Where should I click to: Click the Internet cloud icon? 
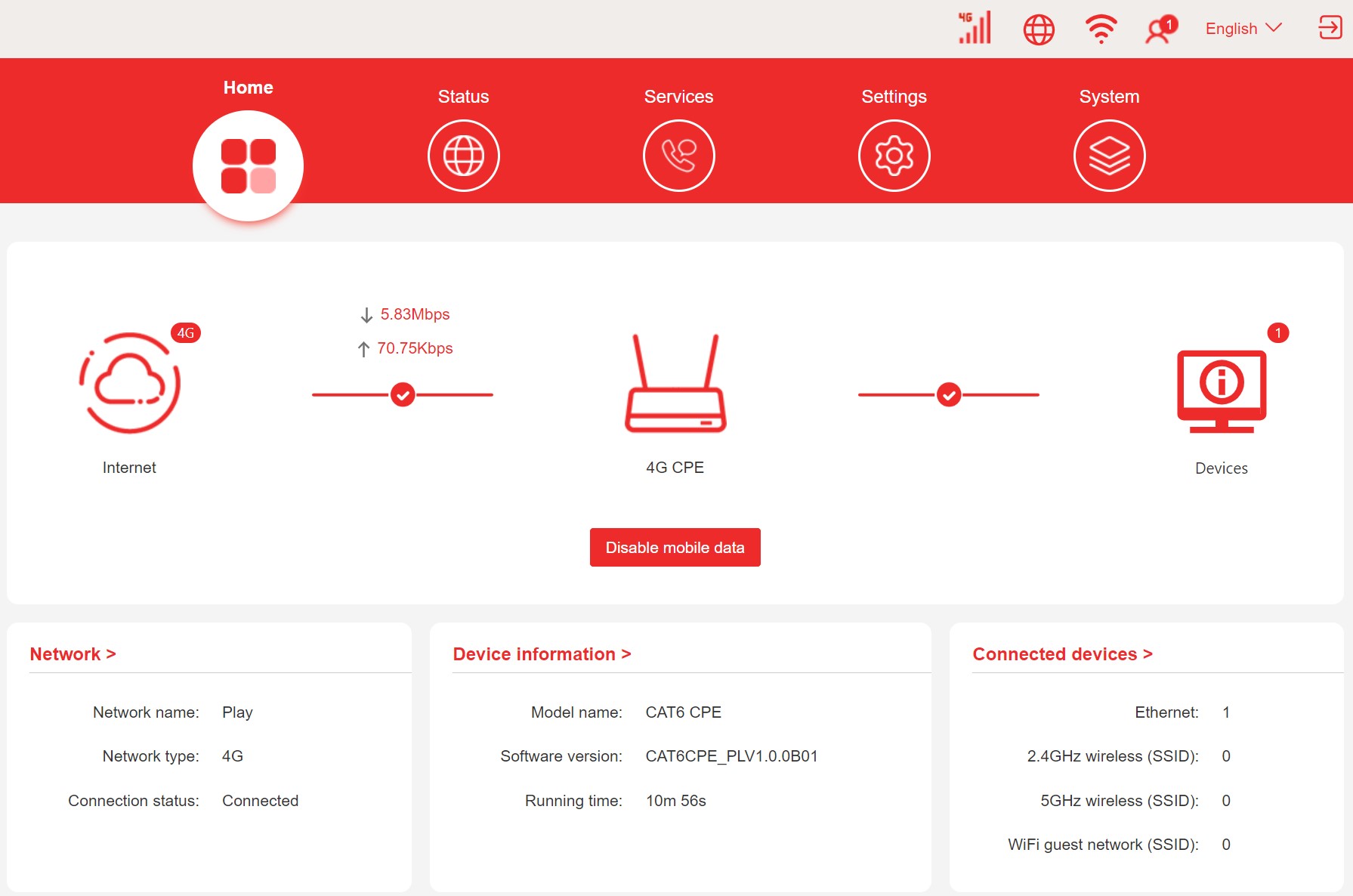tap(130, 384)
